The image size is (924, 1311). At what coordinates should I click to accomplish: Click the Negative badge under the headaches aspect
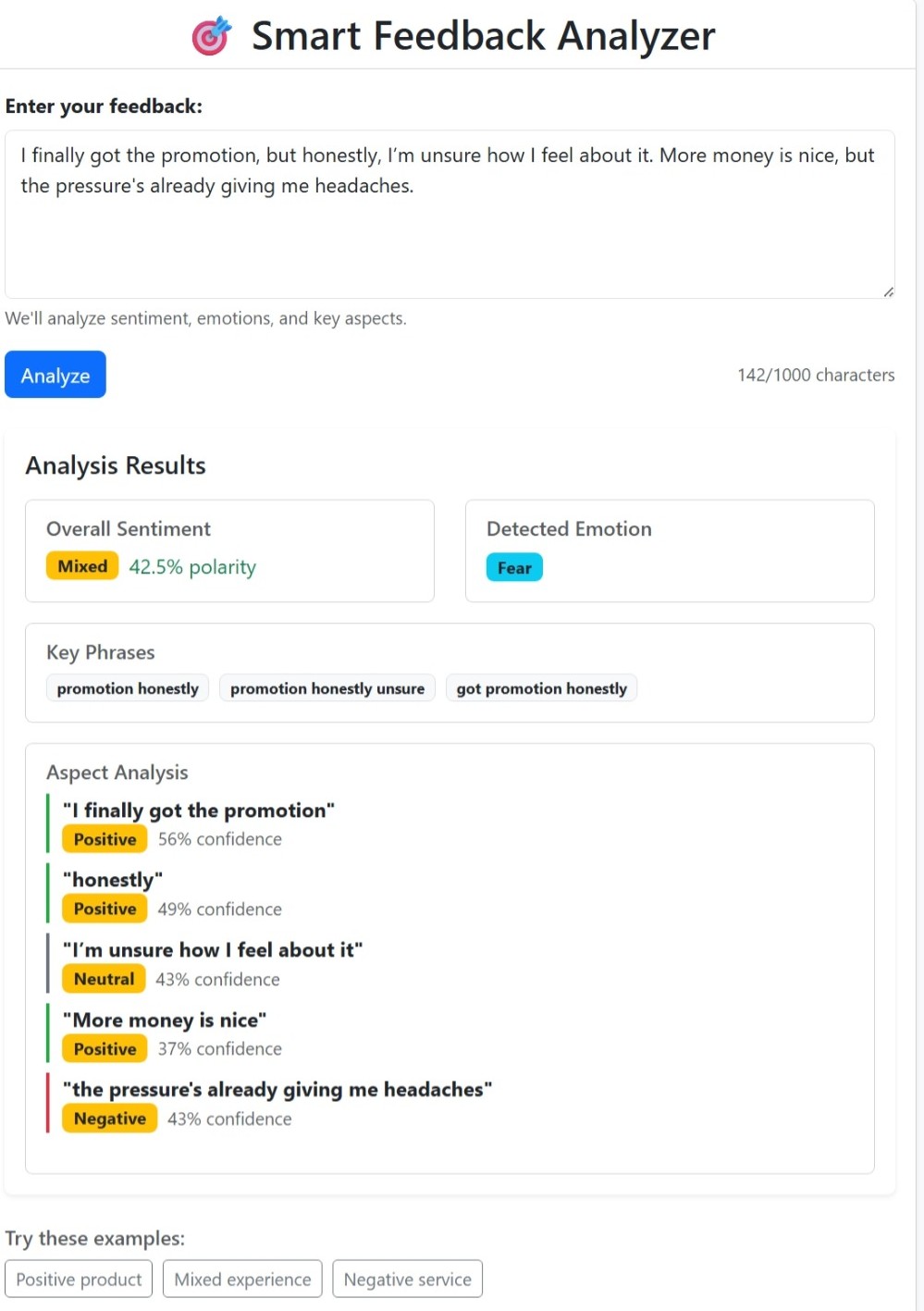click(x=109, y=1118)
